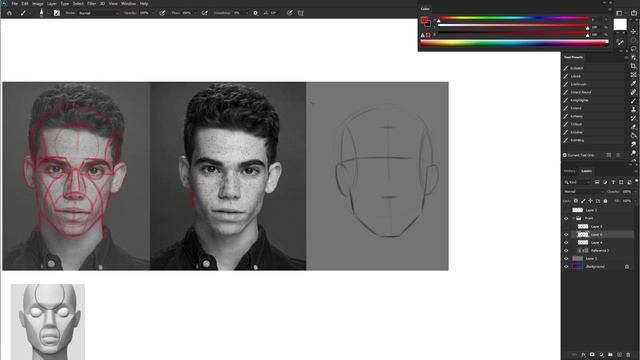Select the Eraser tool
This screenshot has width=640, height=360.
(x=633, y=127)
